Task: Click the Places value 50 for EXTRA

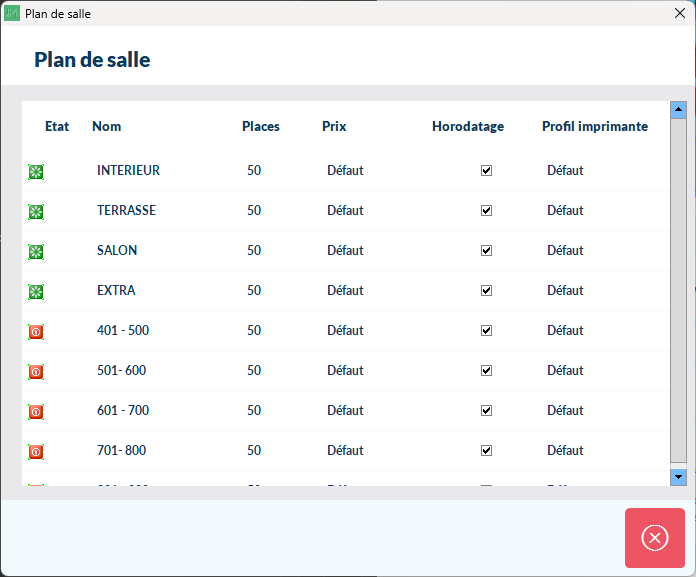Action: click(x=254, y=290)
